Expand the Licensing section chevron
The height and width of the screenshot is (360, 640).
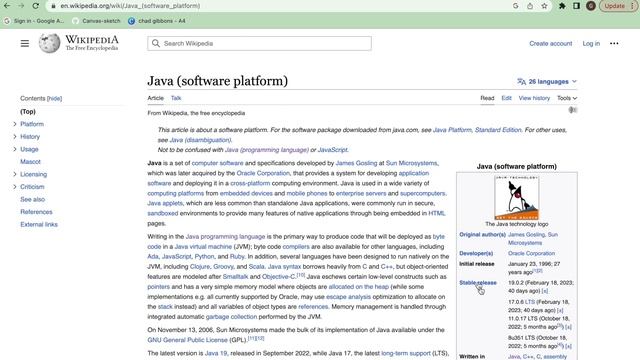coord(15,174)
